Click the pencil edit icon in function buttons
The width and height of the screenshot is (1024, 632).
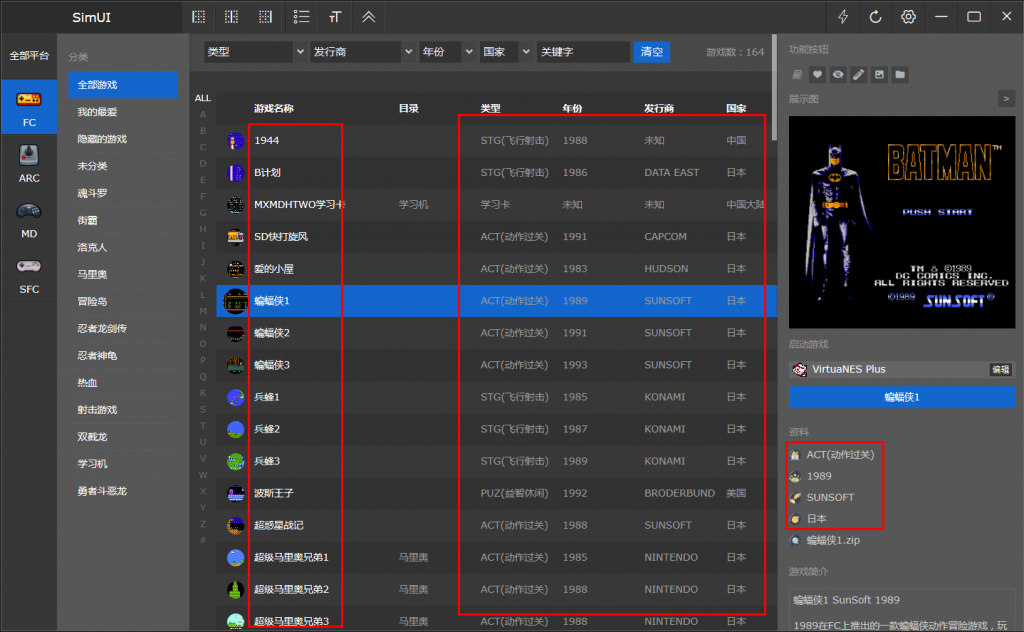tap(858, 74)
